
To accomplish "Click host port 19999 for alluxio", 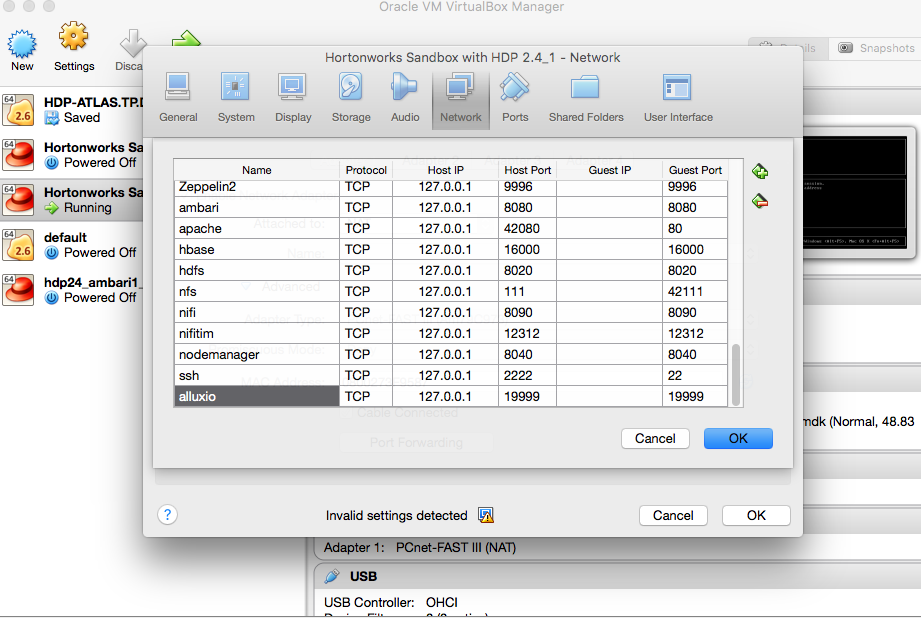I will pyautogui.click(x=527, y=397).
